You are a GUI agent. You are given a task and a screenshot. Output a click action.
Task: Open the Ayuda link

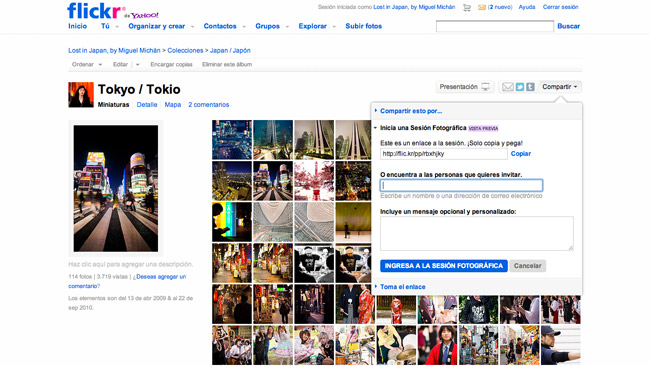(526, 7)
